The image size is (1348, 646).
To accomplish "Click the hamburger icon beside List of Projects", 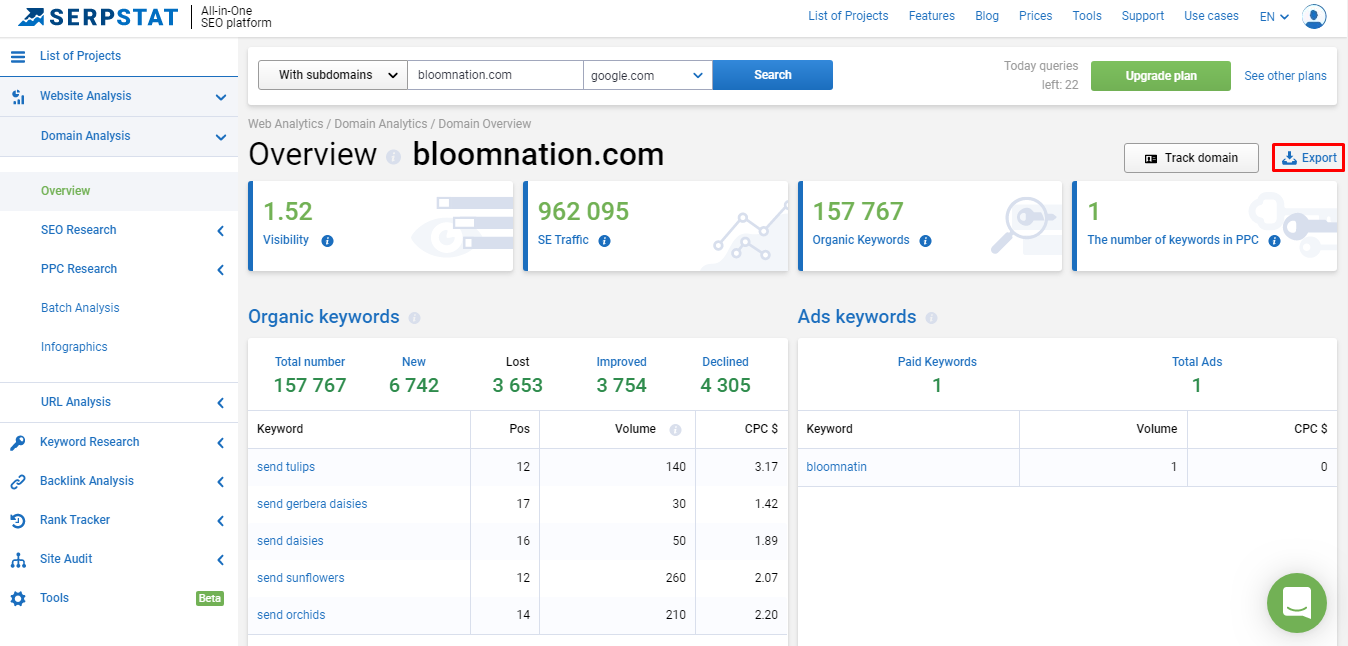I will 18,56.
